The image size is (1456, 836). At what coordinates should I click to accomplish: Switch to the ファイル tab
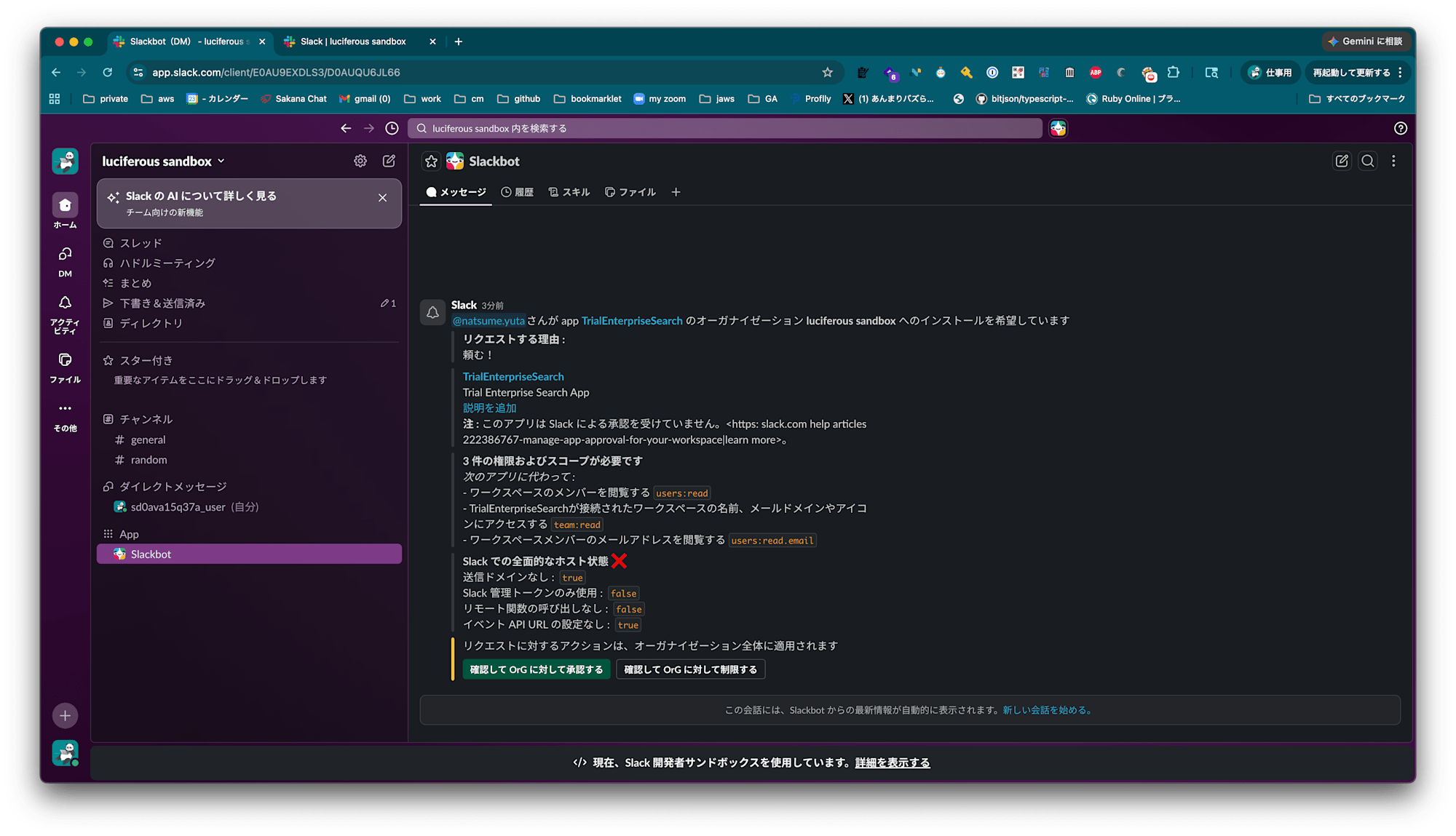pyautogui.click(x=630, y=192)
